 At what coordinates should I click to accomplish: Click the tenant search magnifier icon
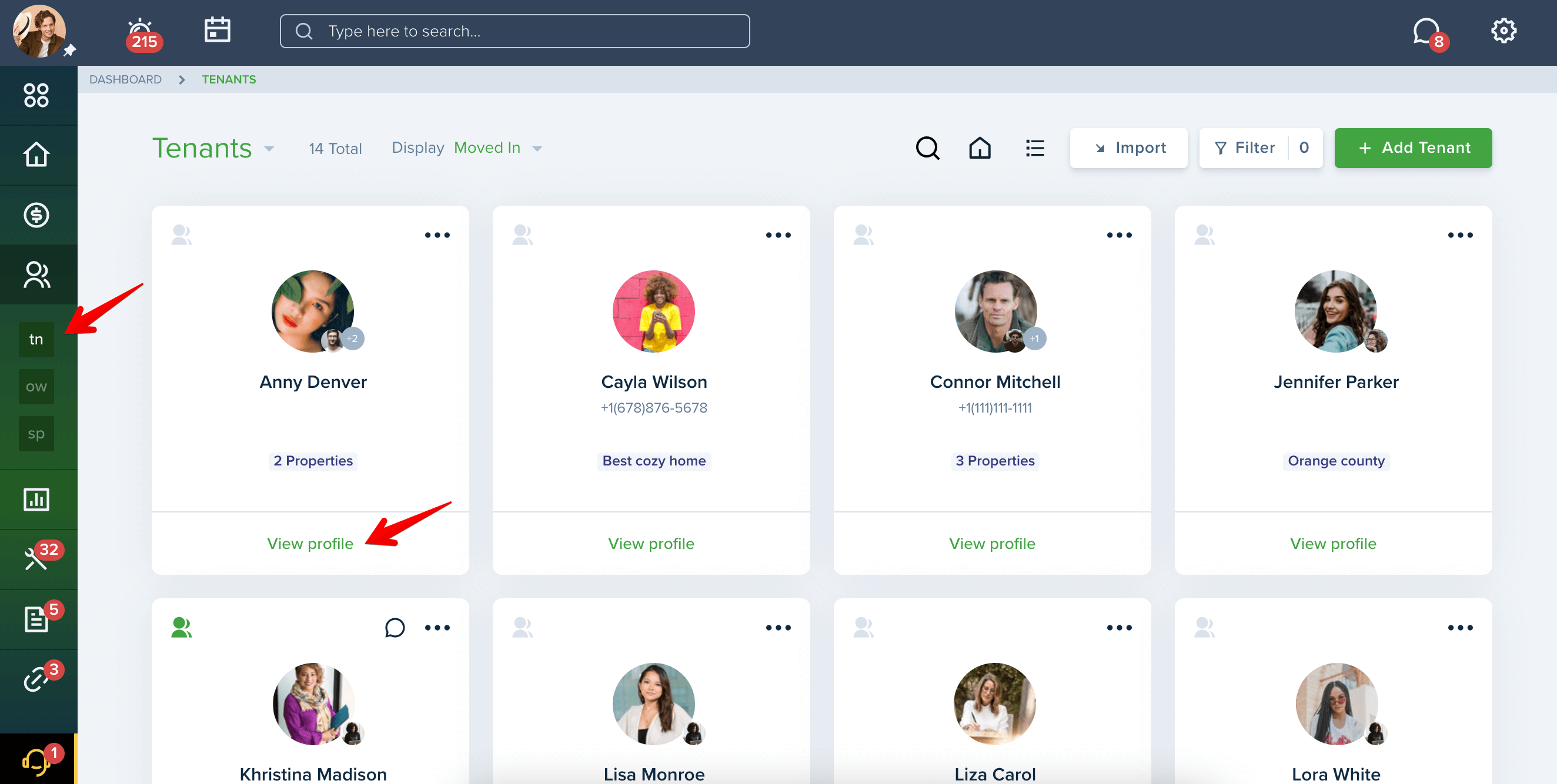pos(927,148)
